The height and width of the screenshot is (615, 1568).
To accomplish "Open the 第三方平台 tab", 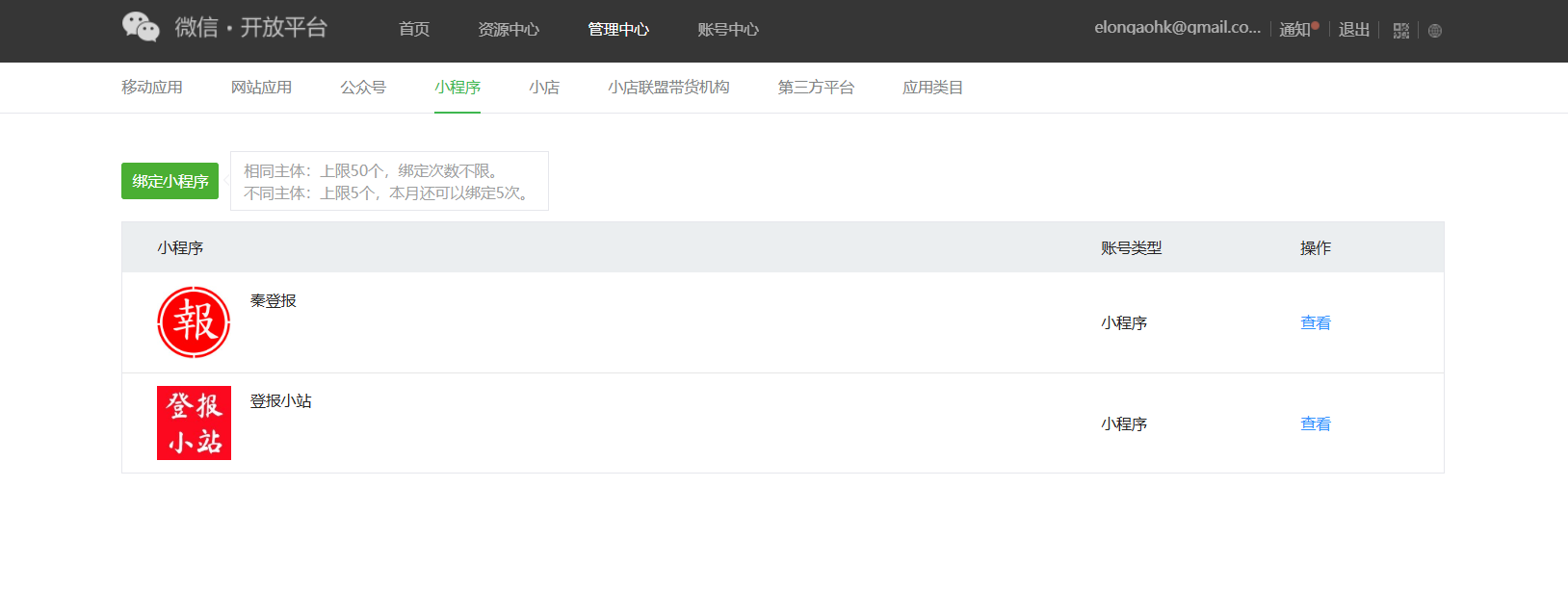I will (816, 88).
